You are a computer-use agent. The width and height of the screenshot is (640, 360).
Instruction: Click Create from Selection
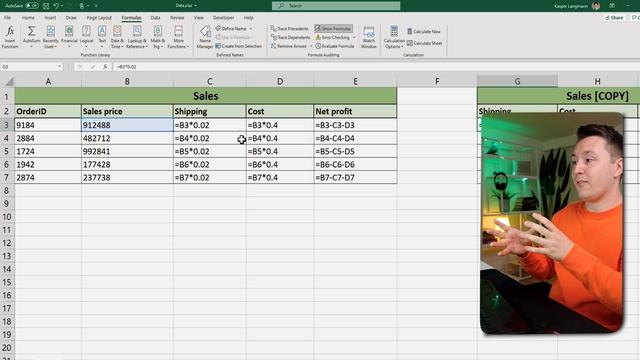[238, 46]
